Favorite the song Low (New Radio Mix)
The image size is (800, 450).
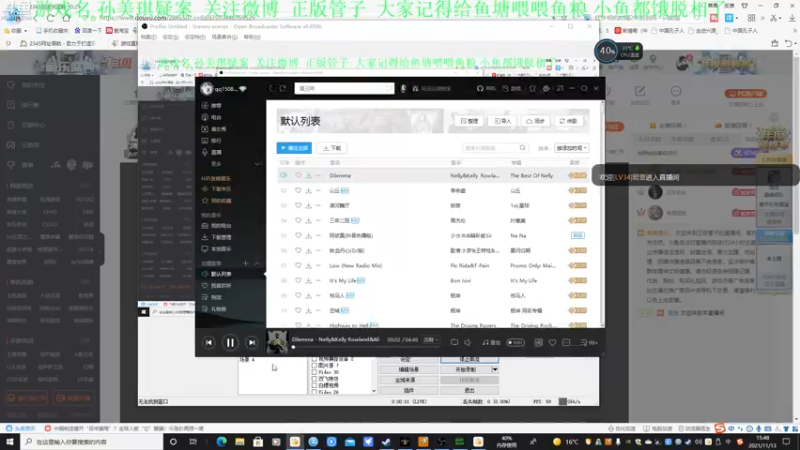[x=298, y=265]
